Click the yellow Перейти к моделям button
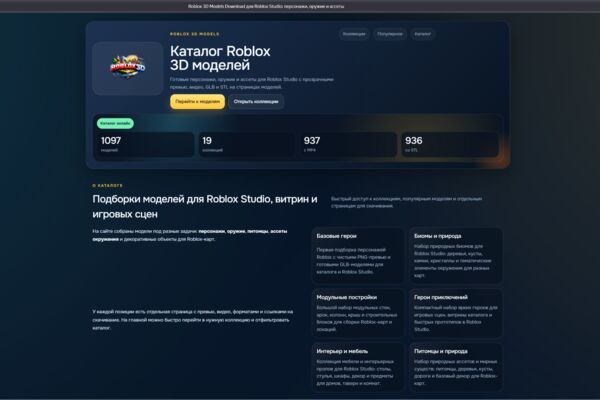The height and width of the screenshot is (400, 600). [197, 102]
